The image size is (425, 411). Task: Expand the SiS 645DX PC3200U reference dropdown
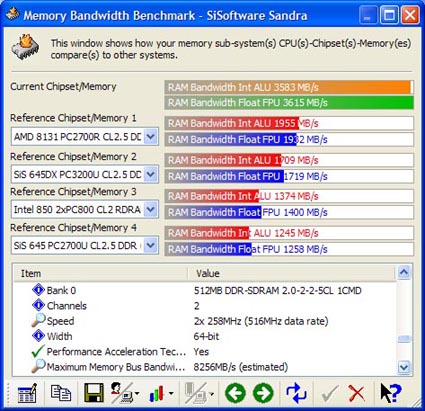(151, 174)
